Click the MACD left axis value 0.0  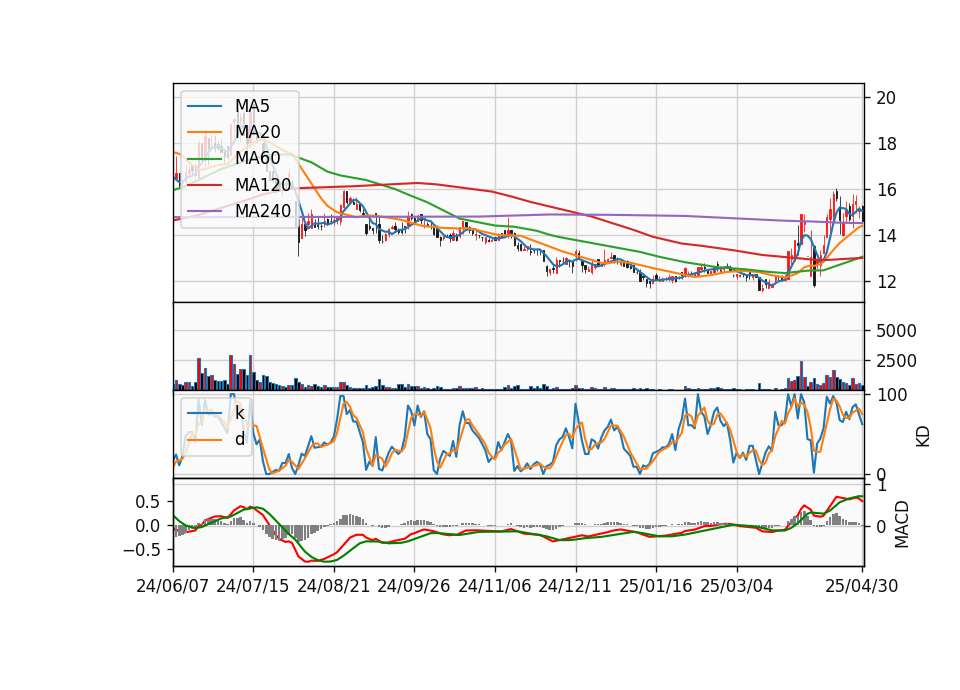point(146,526)
